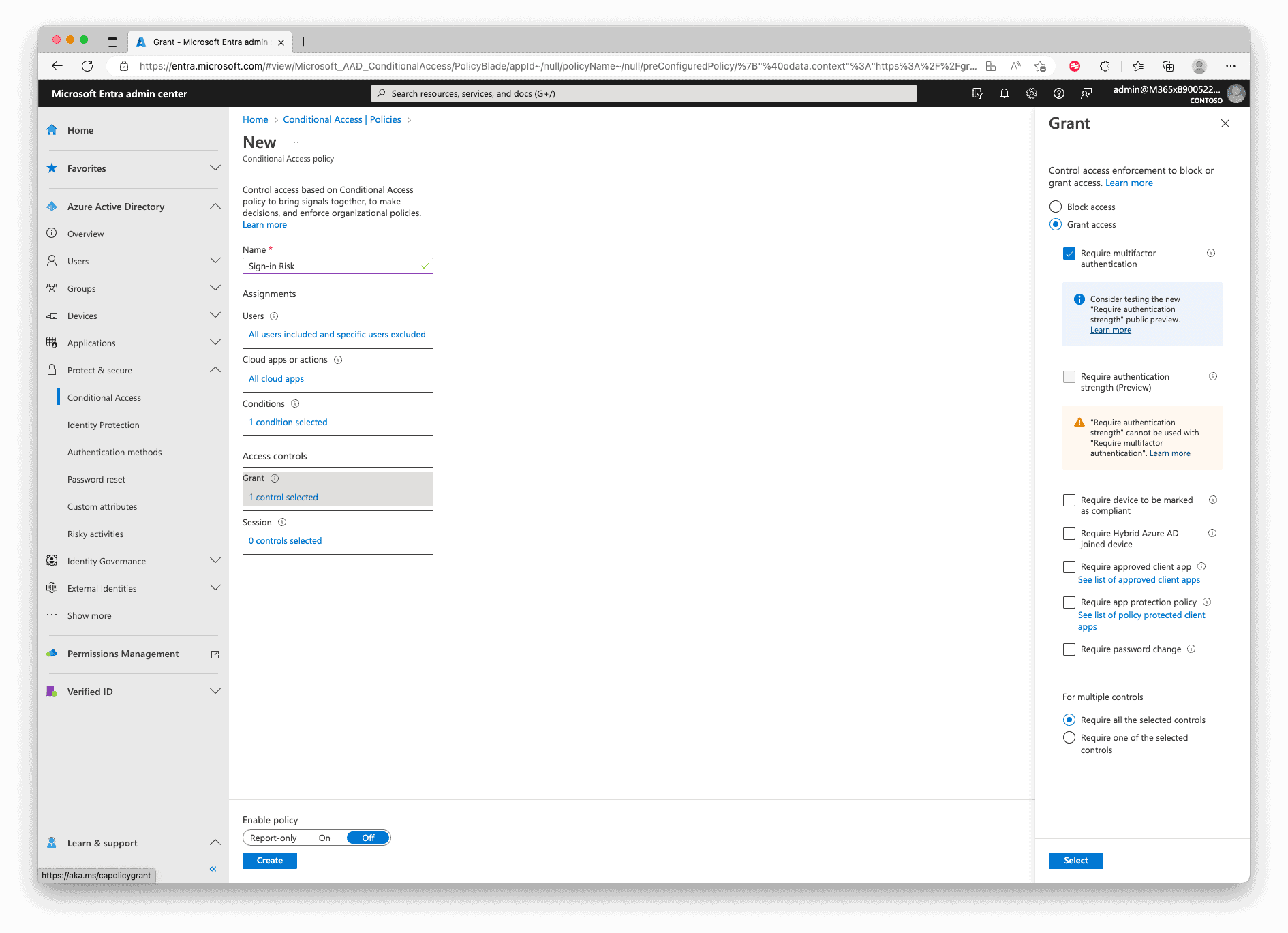Collapse the sidebar with double-chevron icon
The width and height of the screenshot is (1288, 933).
pyautogui.click(x=213, y=869)
